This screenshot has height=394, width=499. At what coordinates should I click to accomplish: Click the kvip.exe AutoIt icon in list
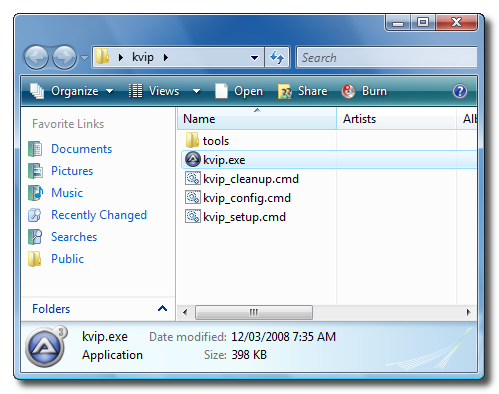click(193, 159)
